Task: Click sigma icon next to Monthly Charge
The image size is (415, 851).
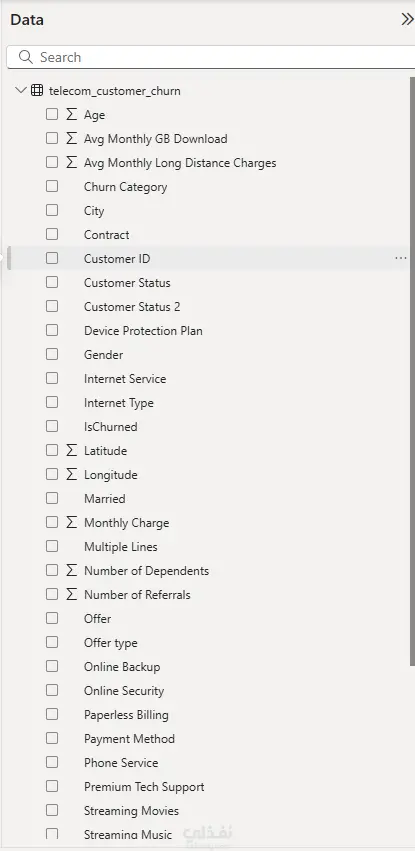Action: coord(72,523)
